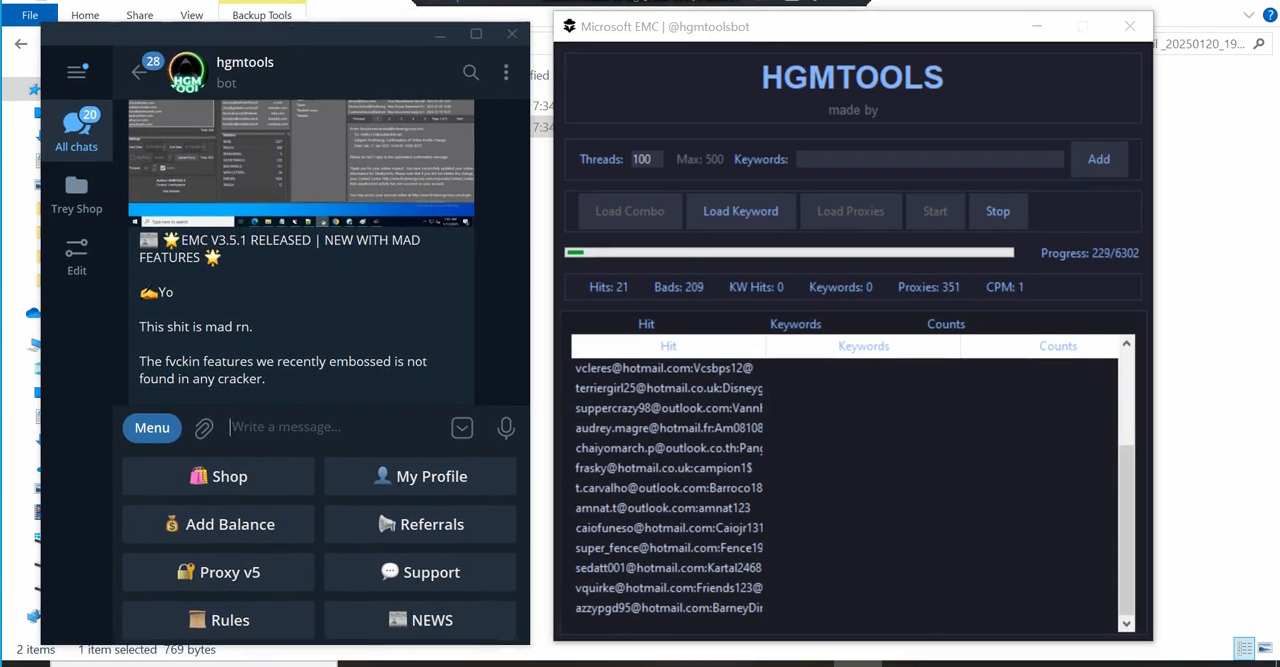
Task: Choose Add Balance
Action: [218, 524]
